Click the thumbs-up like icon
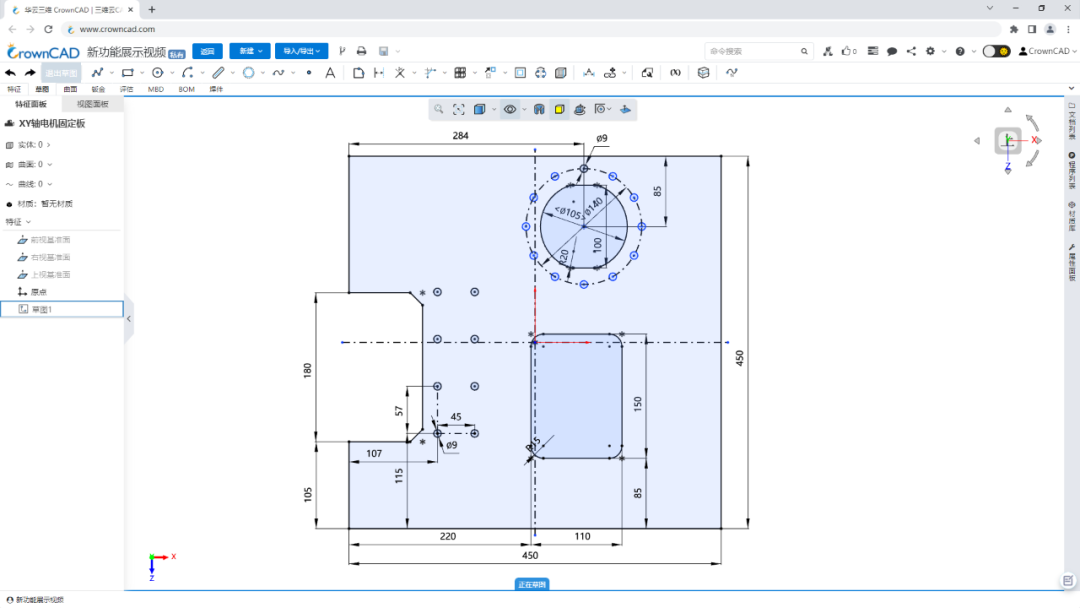This screenshot has height=608, width=1080. [x=847, y=51]
